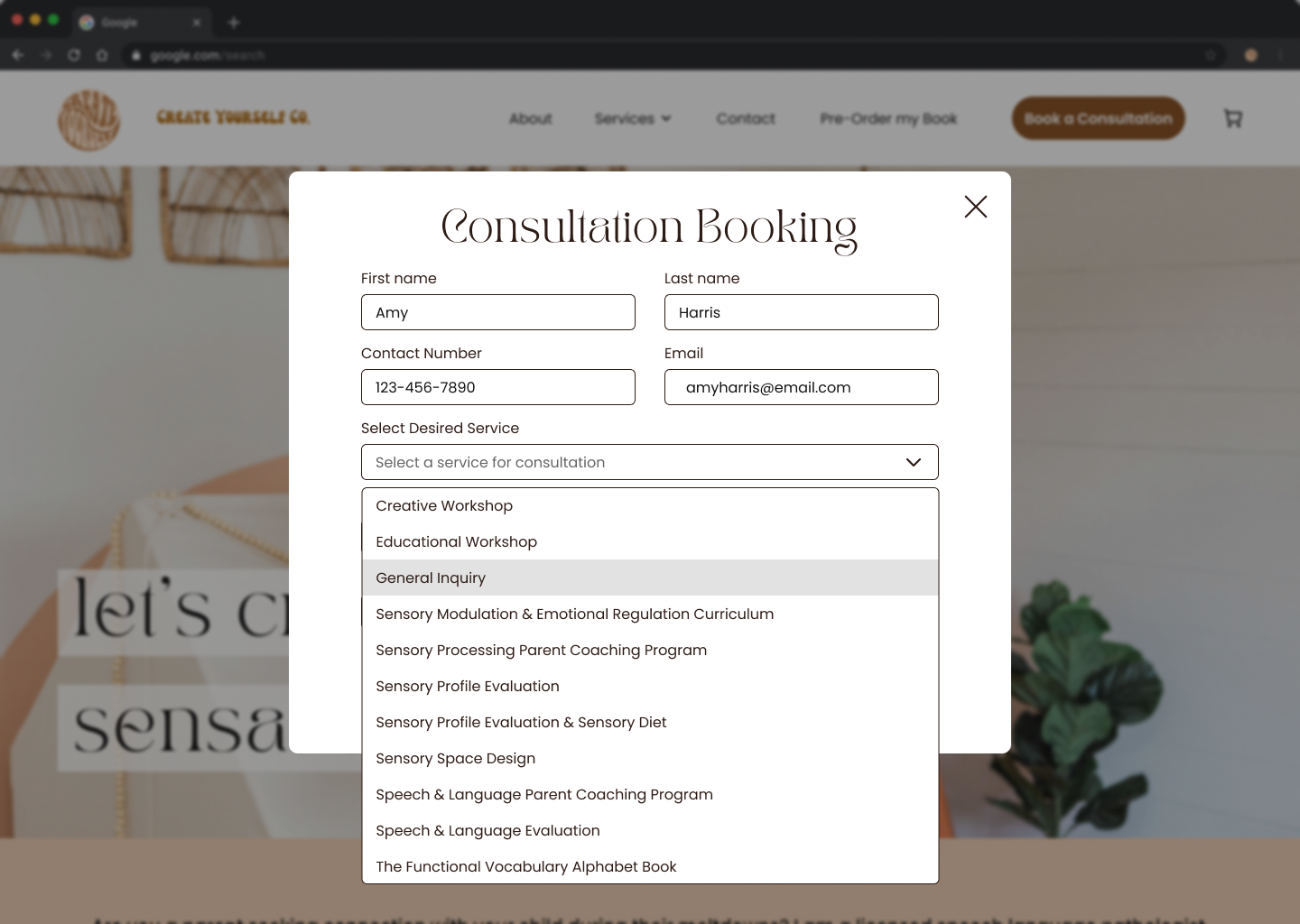Choose Educational Workshop option
The width and height of the screenshot is (1300, 924).
[650, 541]
